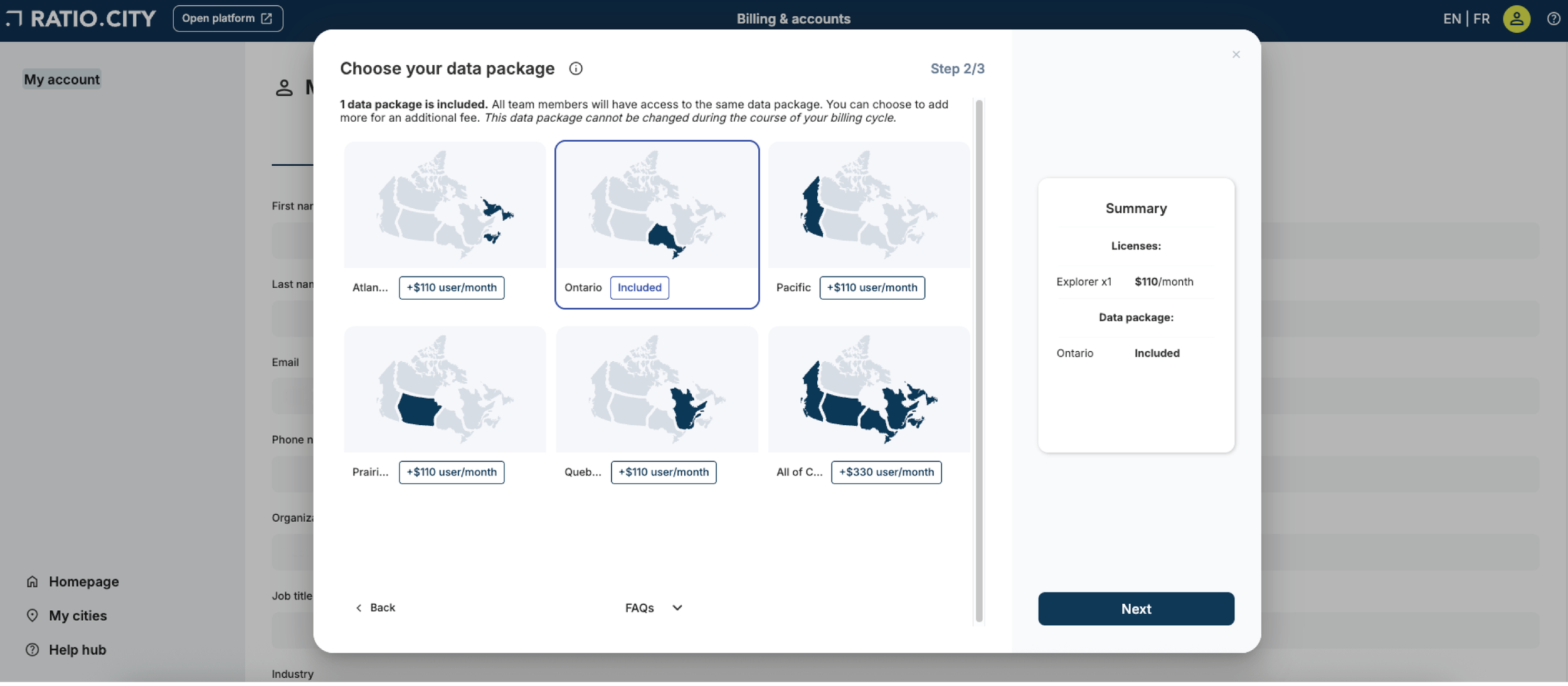Click the Next button to continue
The height and width of the screenshot is (686, 1568).
coord(1136,608)
